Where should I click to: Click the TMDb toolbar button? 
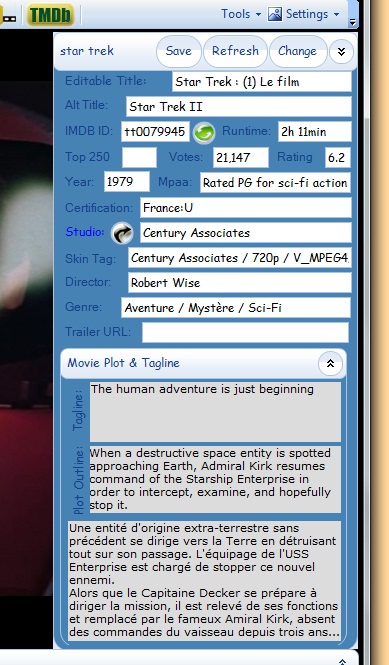pyautogui.click(x=50, y=15)
